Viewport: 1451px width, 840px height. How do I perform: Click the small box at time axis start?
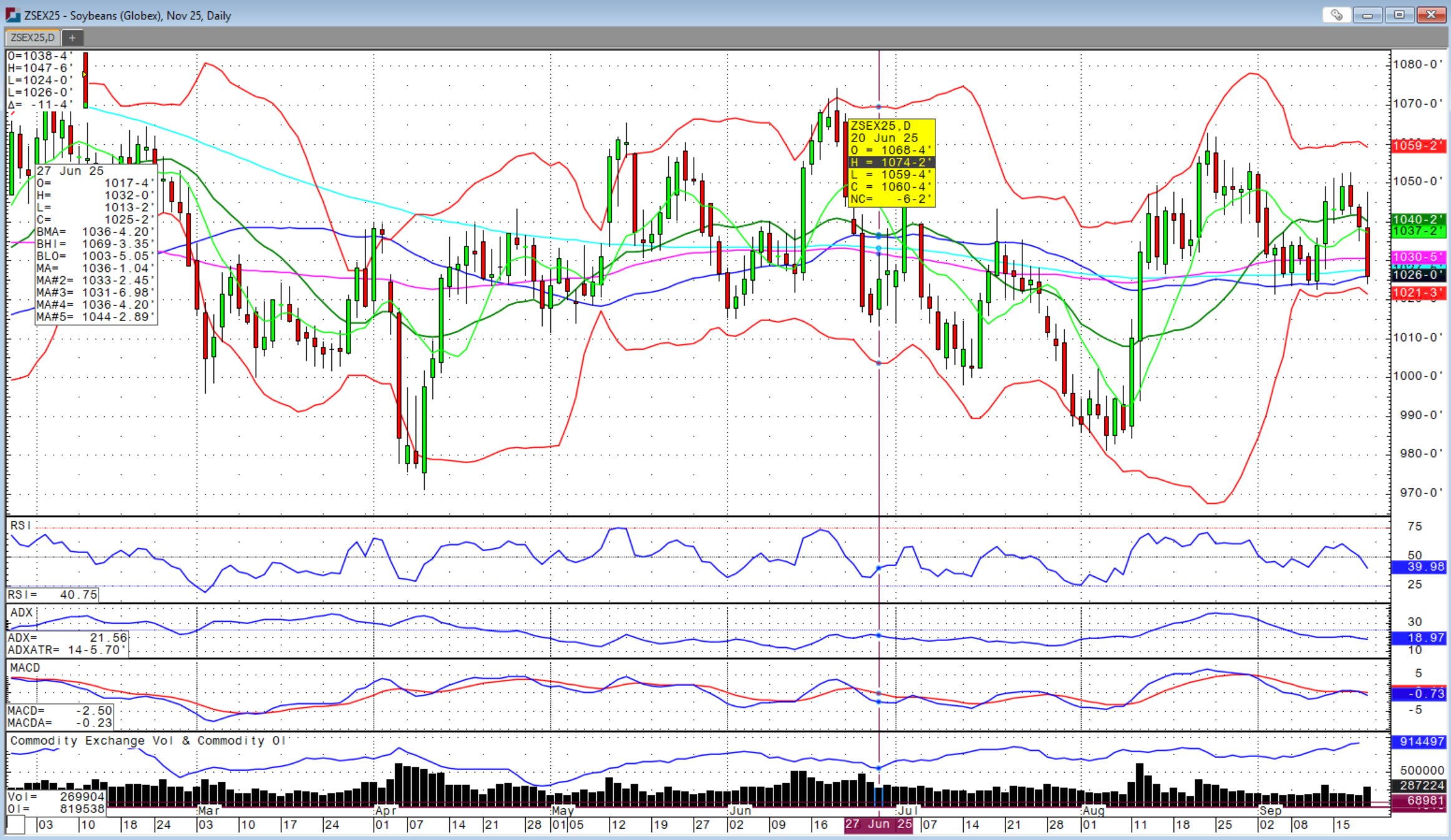pyautogui.click(x=16, y=825)
